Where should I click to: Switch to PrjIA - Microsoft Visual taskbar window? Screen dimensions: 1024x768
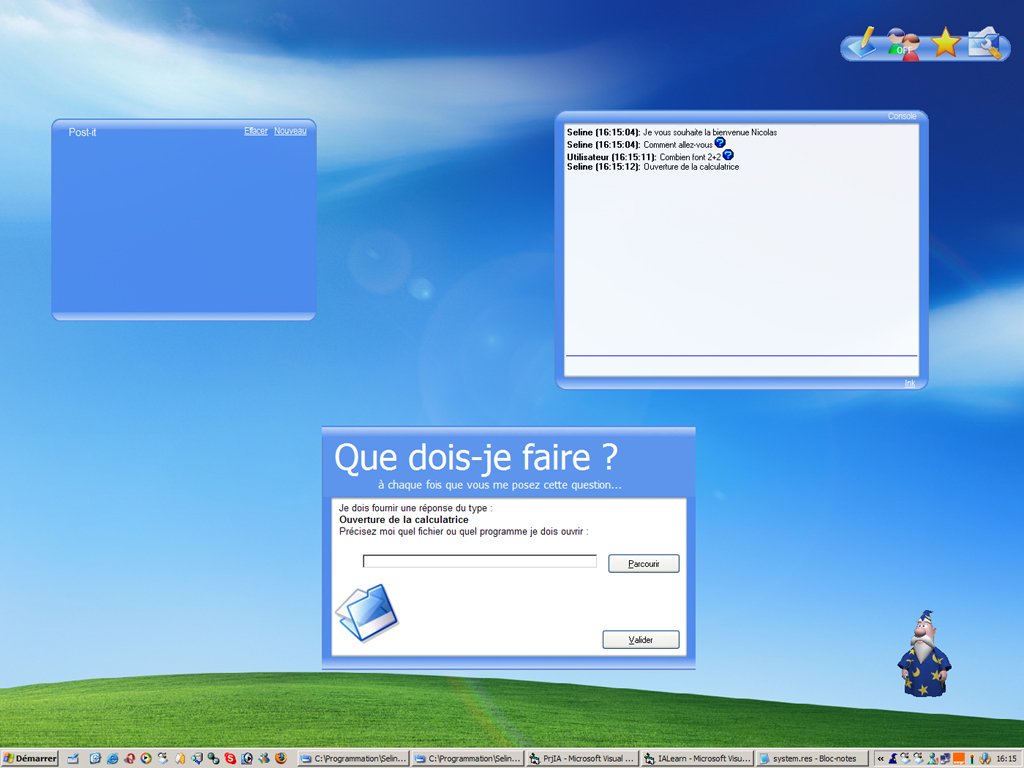pos(581,758)
